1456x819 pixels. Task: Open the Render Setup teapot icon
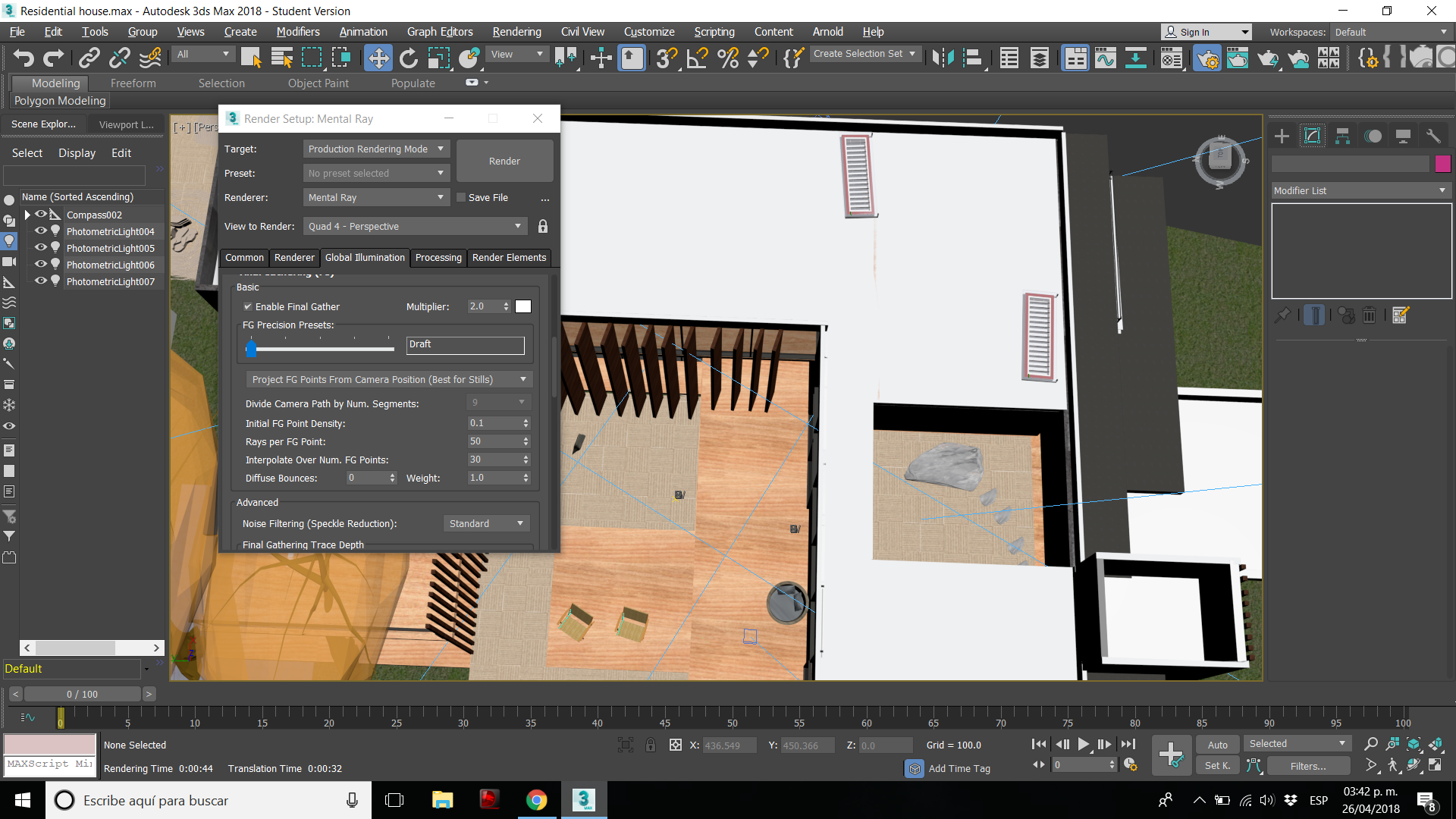point(1207,58)
